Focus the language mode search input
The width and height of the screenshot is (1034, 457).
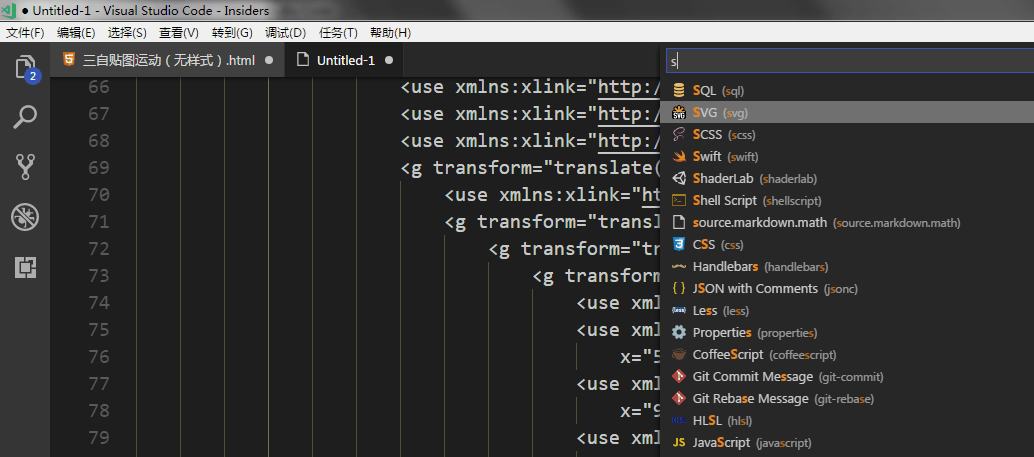click(x=849, y=61)
